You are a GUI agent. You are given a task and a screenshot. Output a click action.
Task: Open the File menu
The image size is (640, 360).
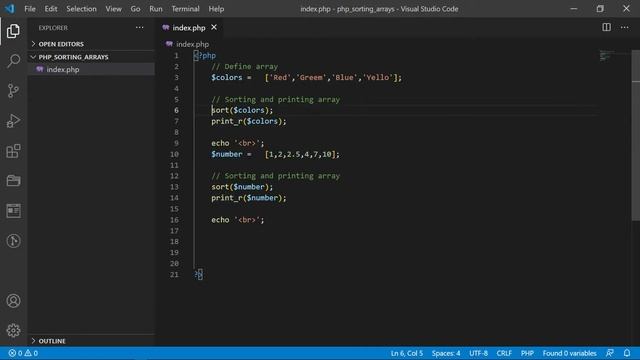30,9
